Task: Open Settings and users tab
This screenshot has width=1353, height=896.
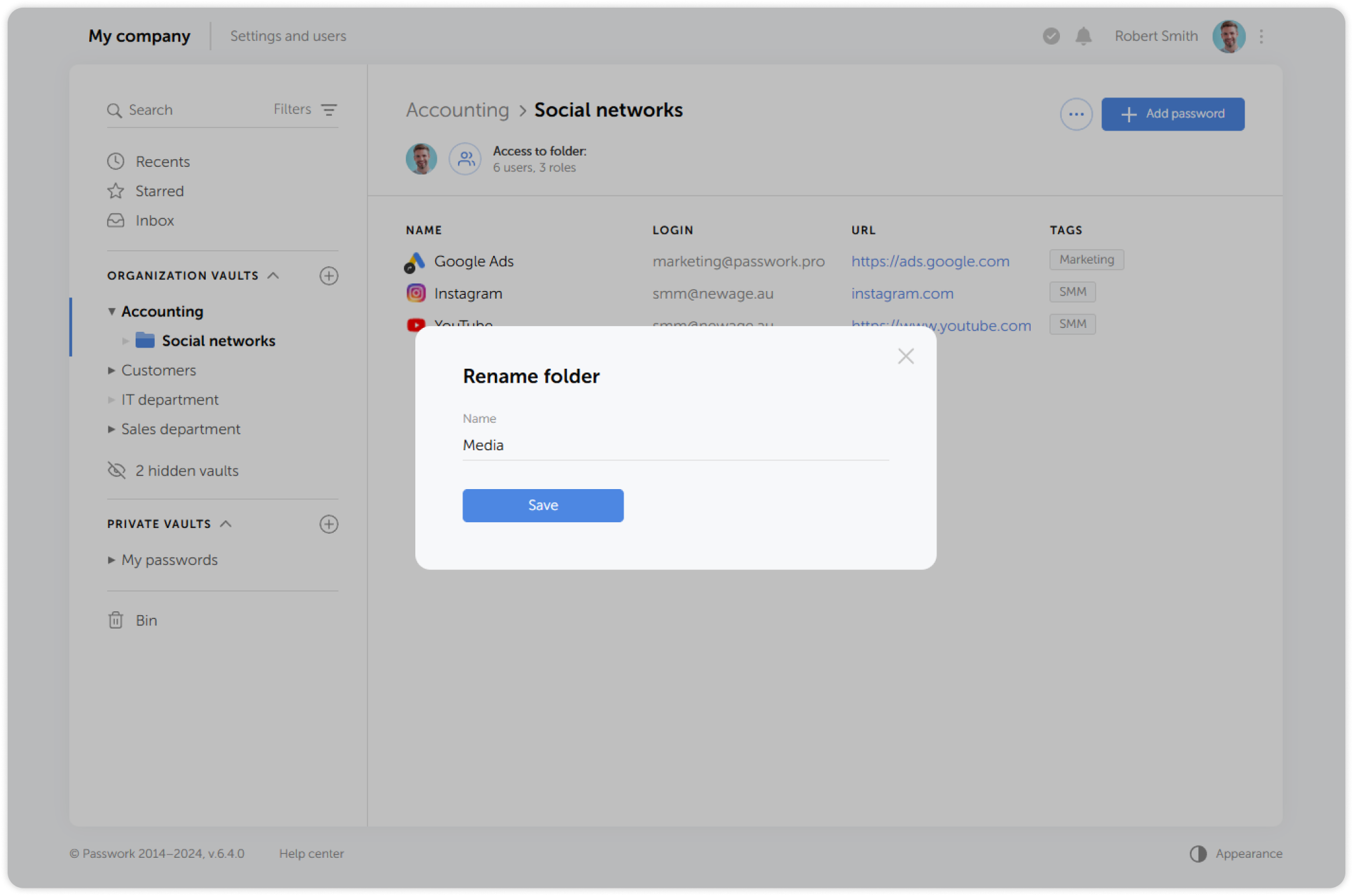Action: 288,36
